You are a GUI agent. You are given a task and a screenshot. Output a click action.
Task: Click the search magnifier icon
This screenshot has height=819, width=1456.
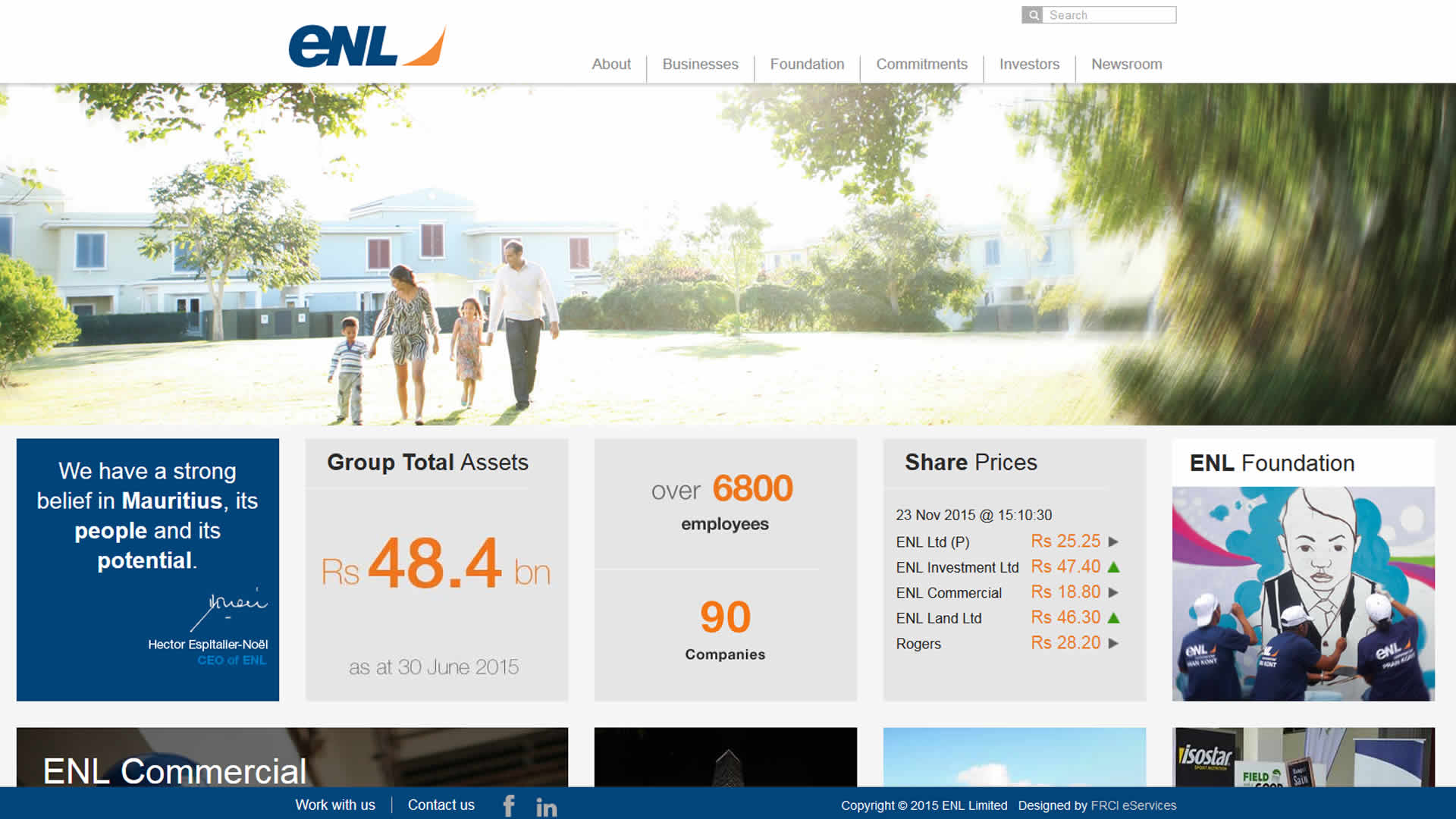pos(1033,15)
